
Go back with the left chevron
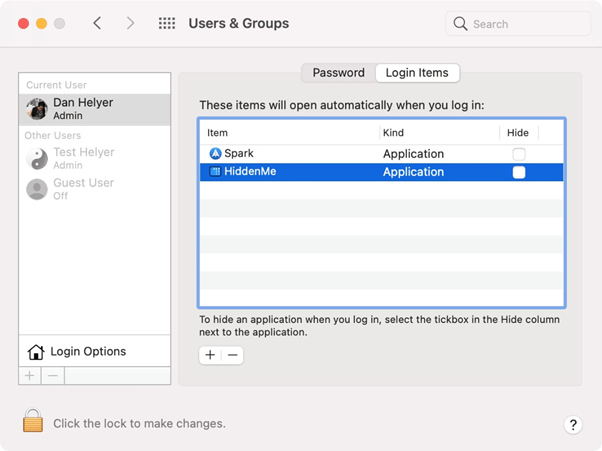[x=97, y=23]
